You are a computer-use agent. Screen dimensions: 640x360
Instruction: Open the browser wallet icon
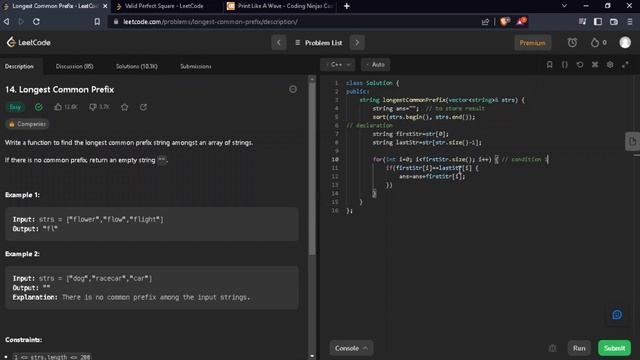(613, 22)
